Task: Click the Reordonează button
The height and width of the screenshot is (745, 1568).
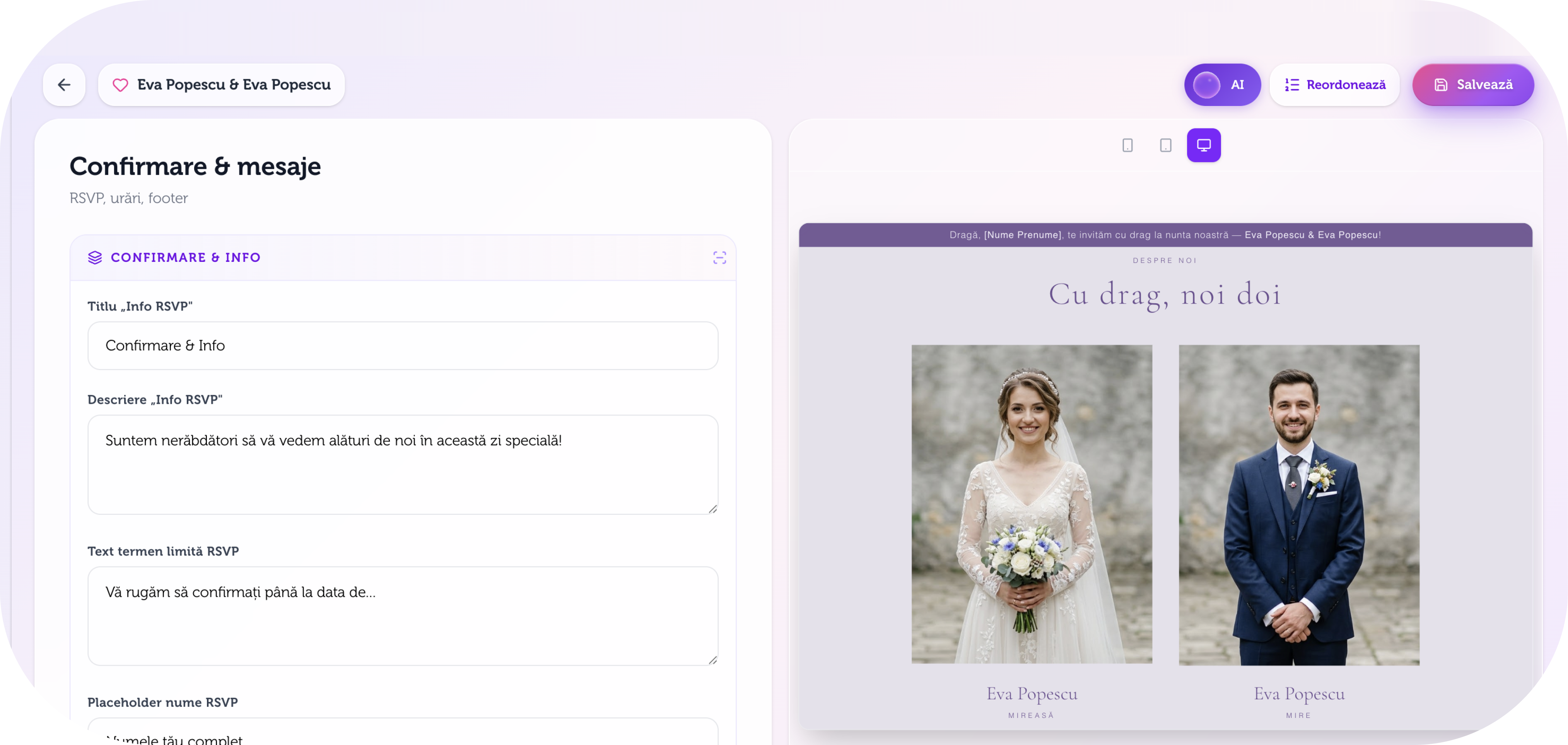Action: point(1335,85)
